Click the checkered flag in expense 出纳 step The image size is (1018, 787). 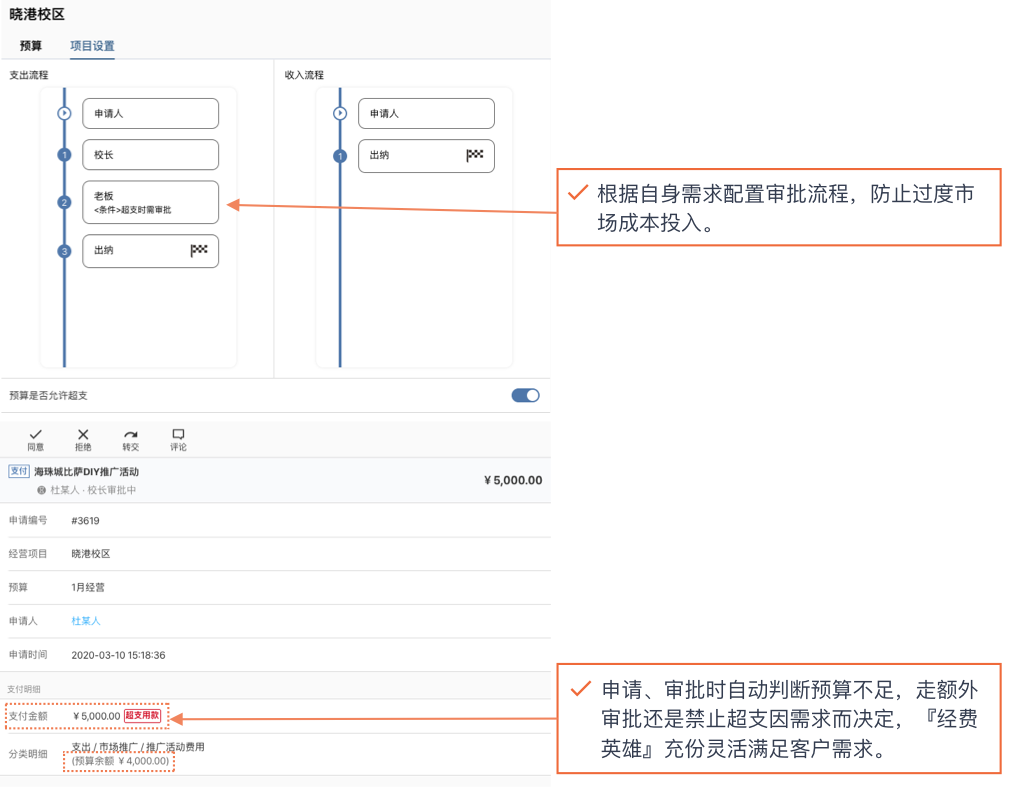click(x=199, y=251)
